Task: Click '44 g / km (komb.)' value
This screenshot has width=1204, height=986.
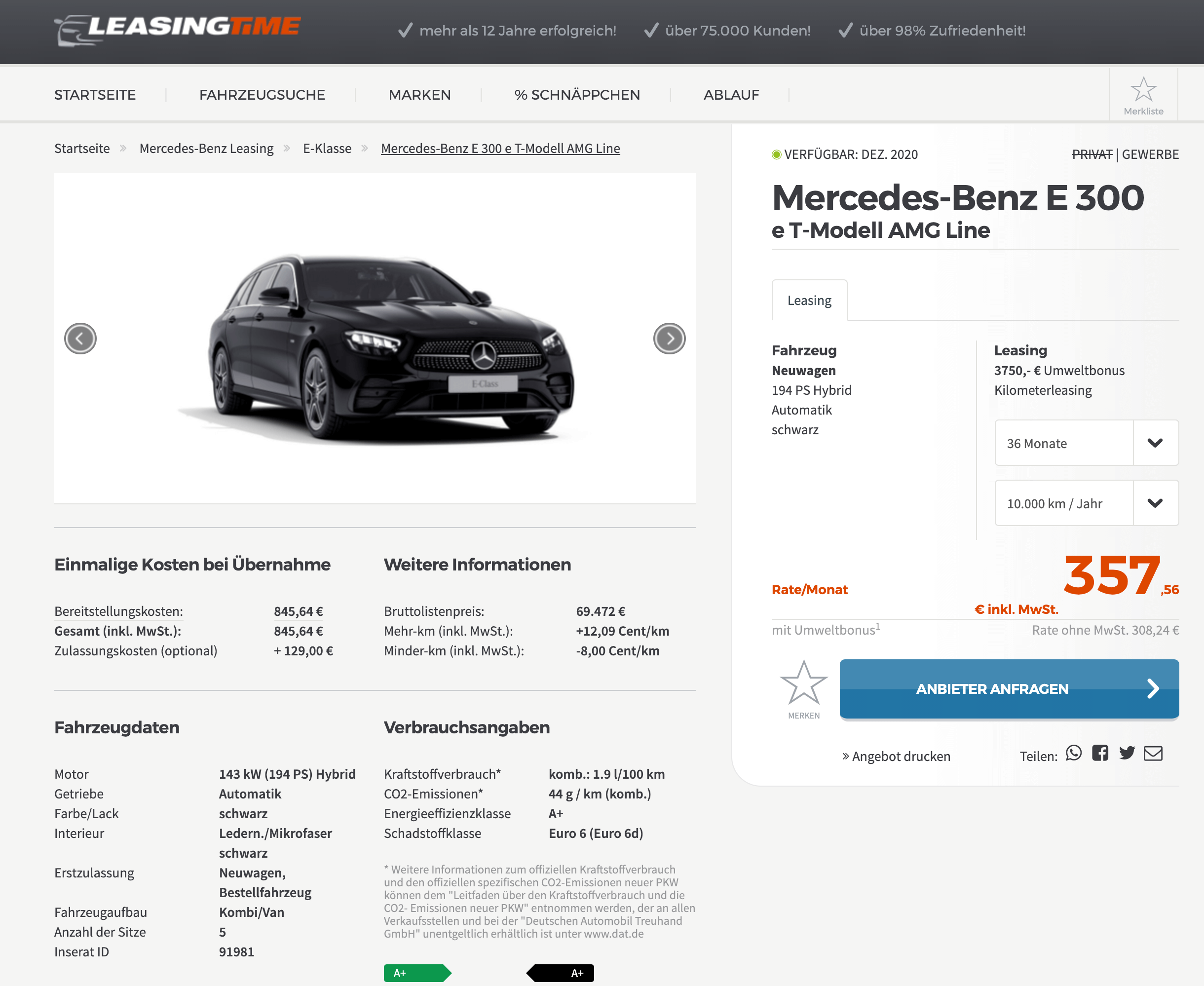Action: [600, 794]
